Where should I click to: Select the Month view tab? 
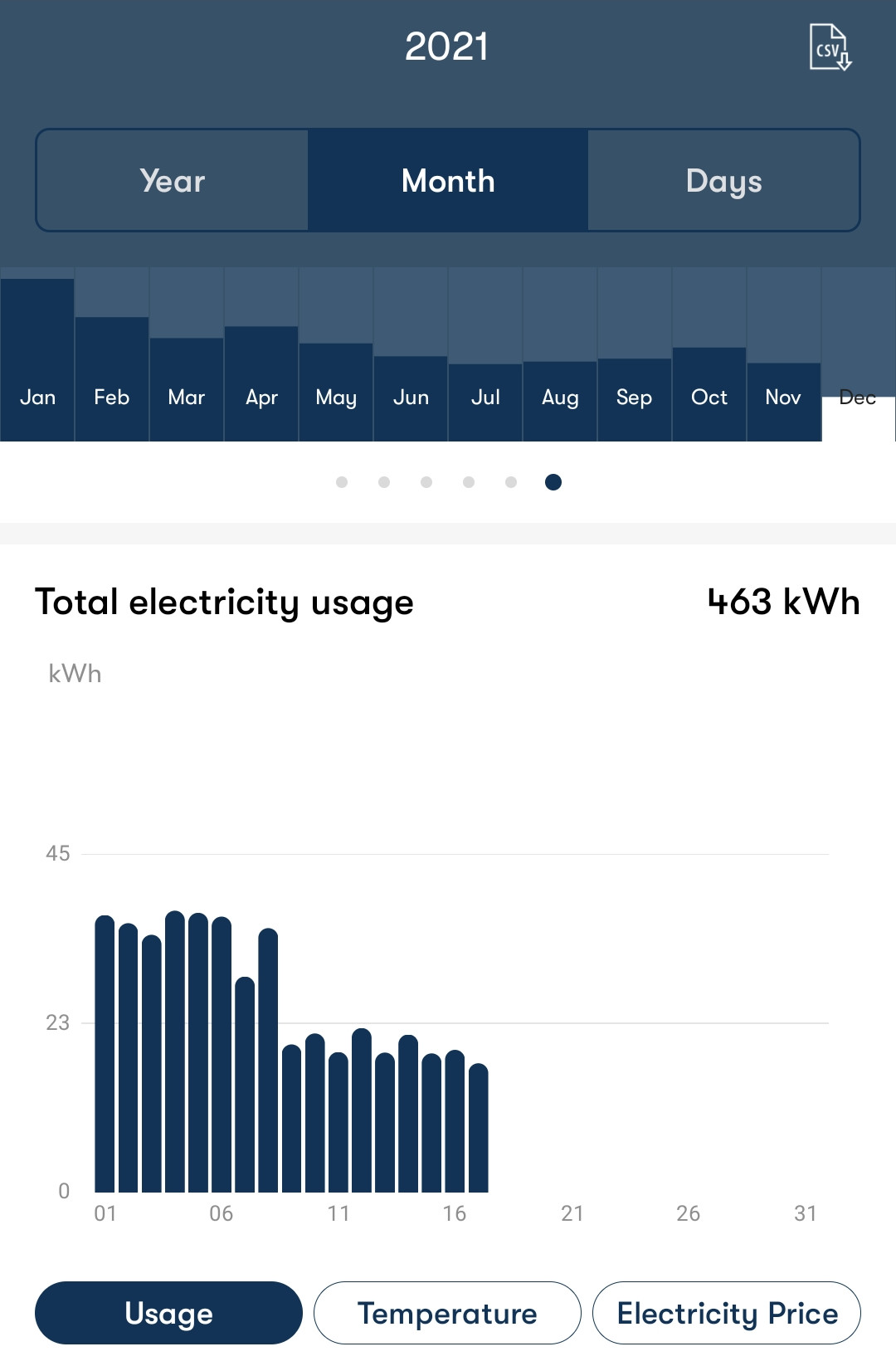tap(448, 180)
